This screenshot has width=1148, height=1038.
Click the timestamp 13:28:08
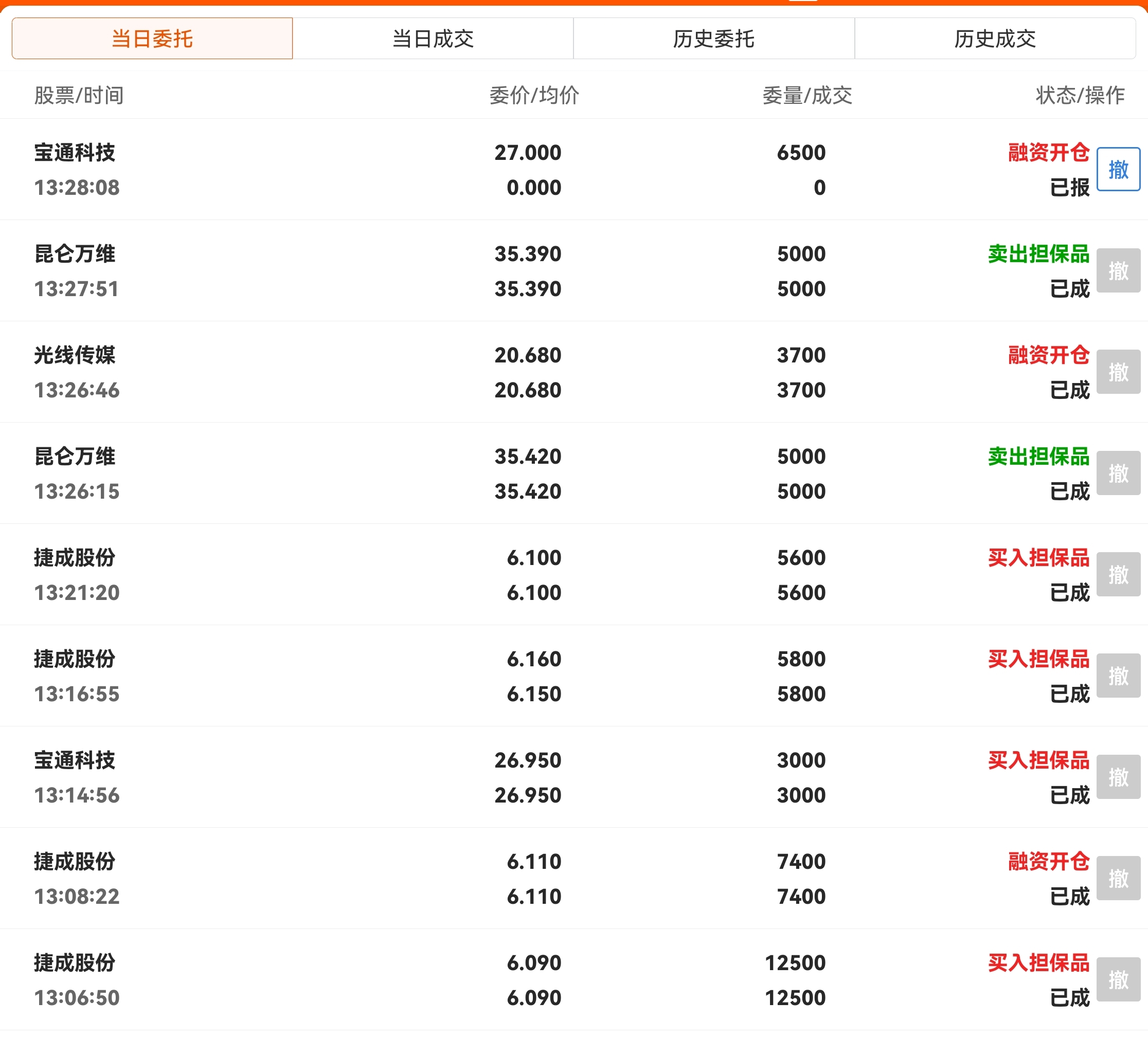pos(77,188)
